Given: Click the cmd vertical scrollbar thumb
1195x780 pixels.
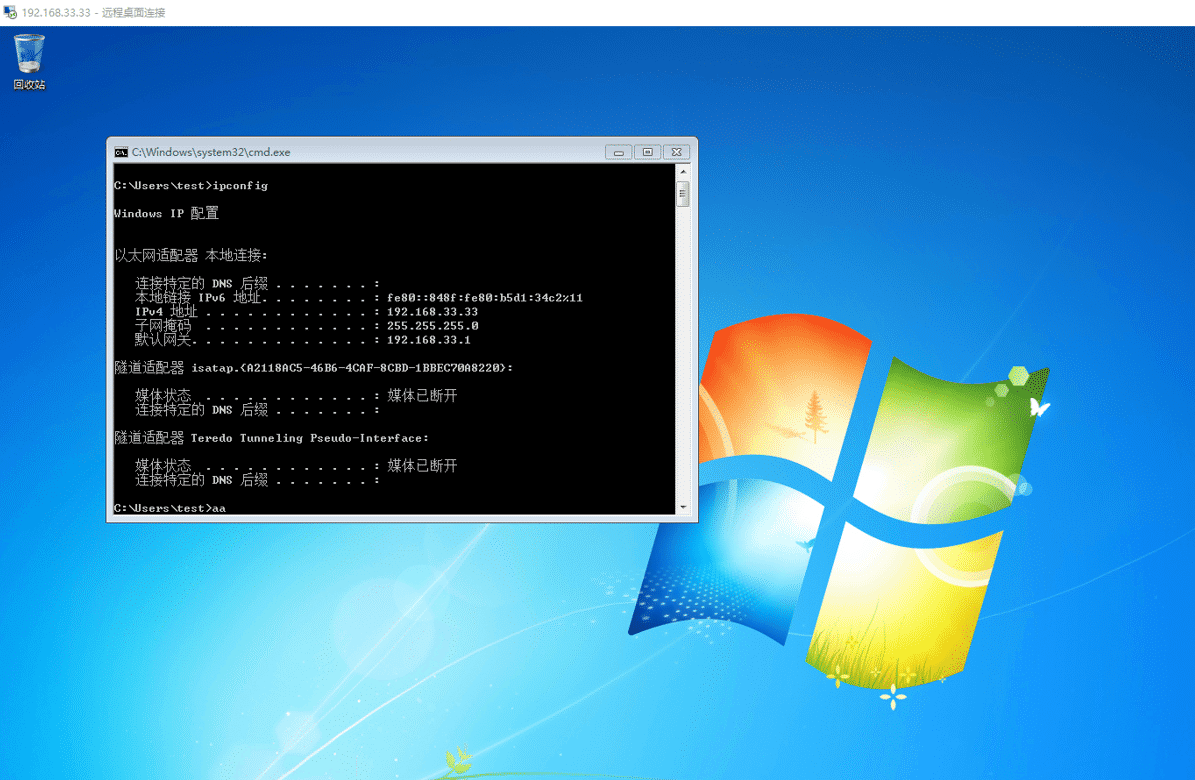Looking at the screenshot, I should (x=683, y=194).
